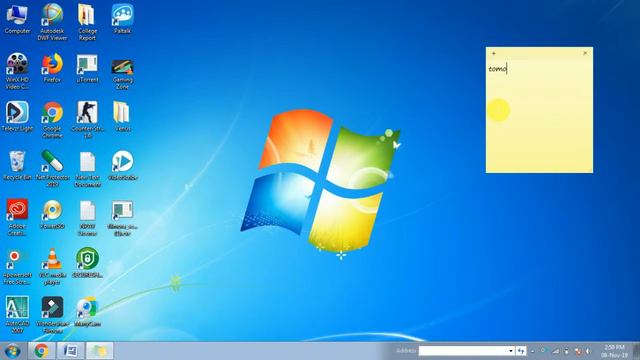Launch PowerISO from the desktop
The height and width of the screenshot is (360, 640).
(52, 215)
